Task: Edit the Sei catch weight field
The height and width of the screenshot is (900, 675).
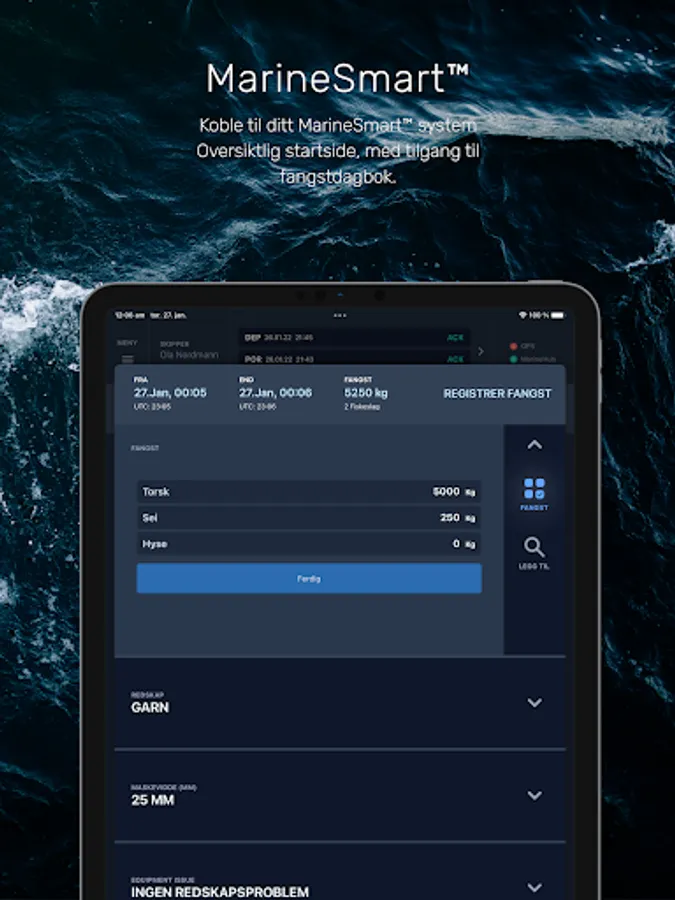Action: (309, 518)
